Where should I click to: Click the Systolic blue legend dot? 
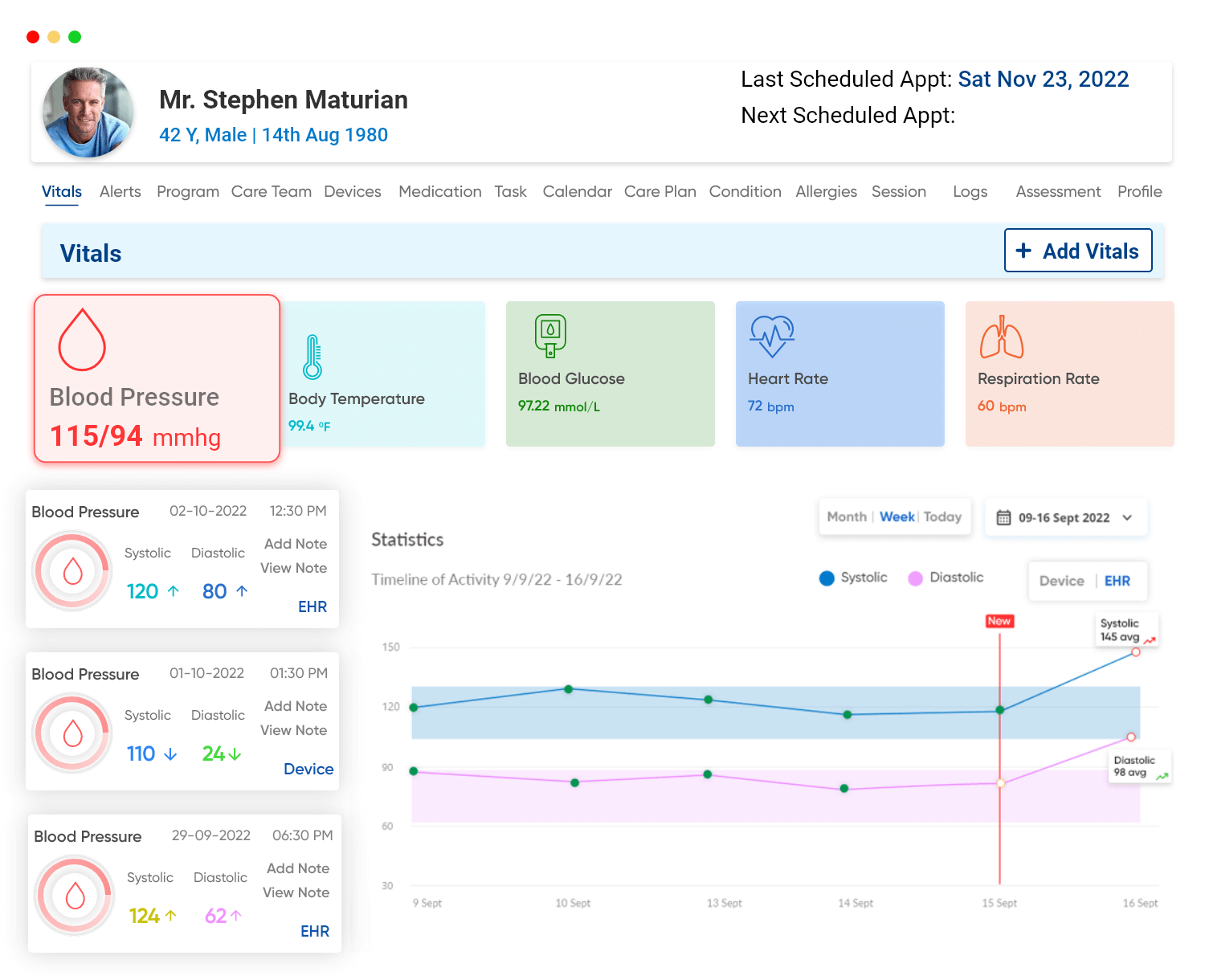click(x=826, y=578)
